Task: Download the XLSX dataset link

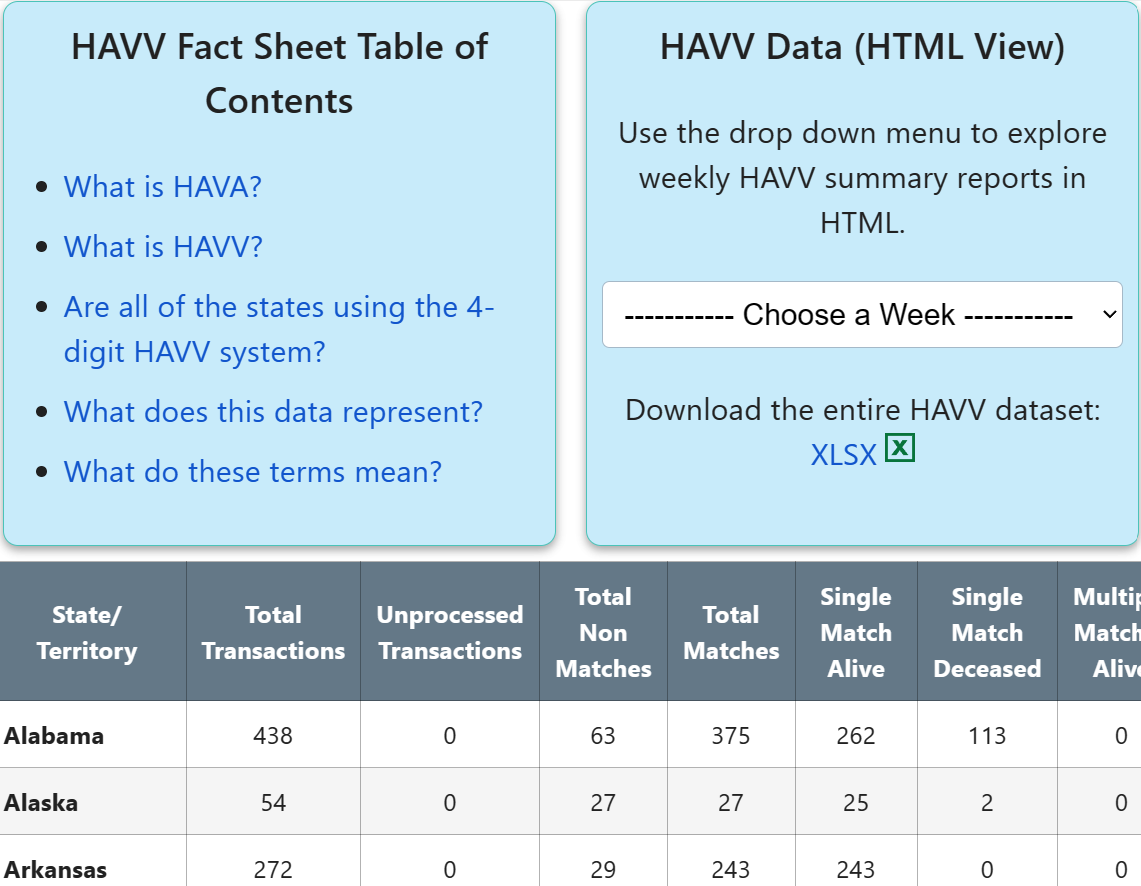Action: [844, 455]
